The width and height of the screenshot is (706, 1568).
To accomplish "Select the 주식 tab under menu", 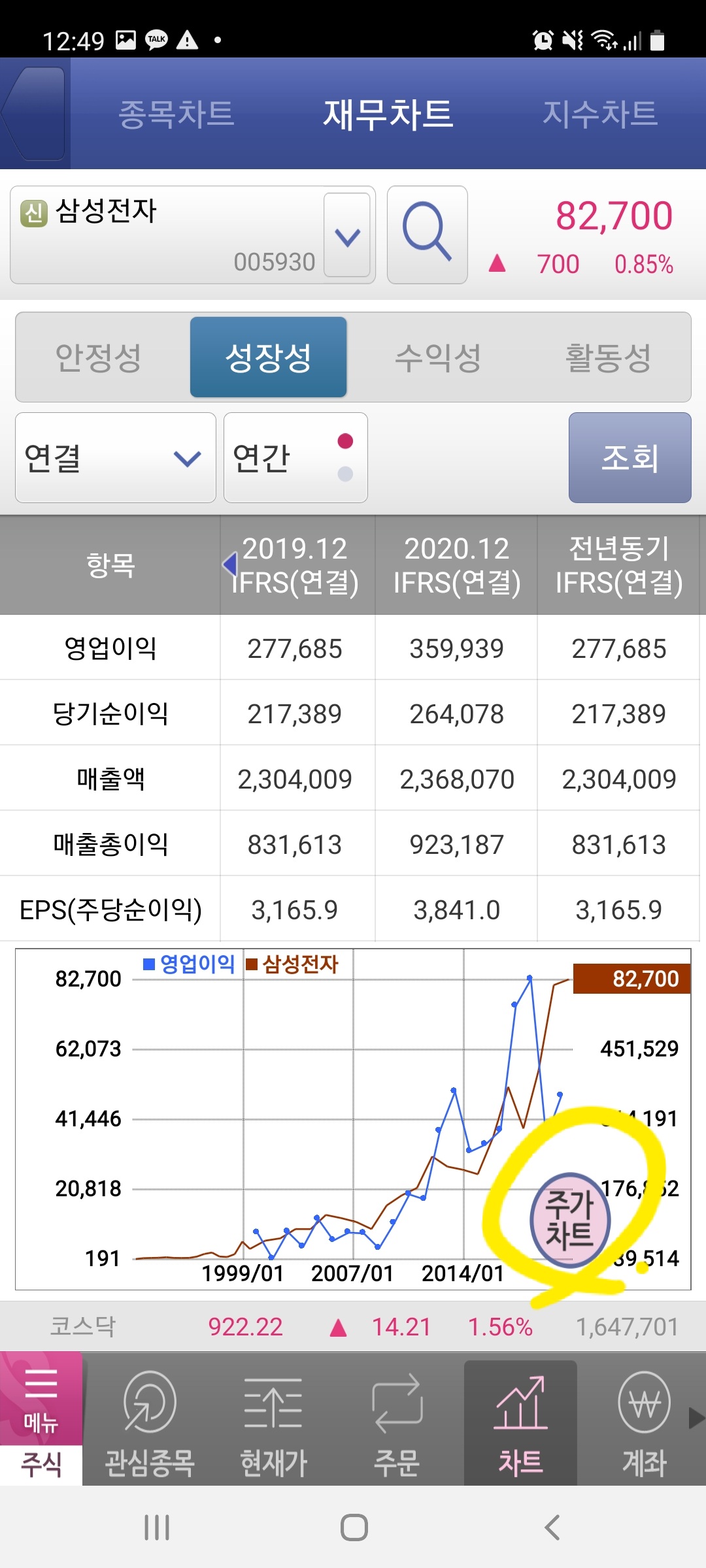I will [41, 1465].
